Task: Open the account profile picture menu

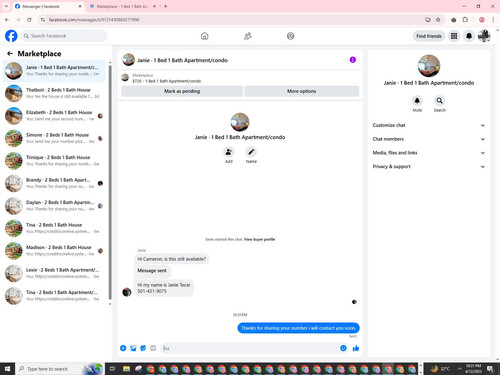Action: pyautogui.click(x=484, y=36)
